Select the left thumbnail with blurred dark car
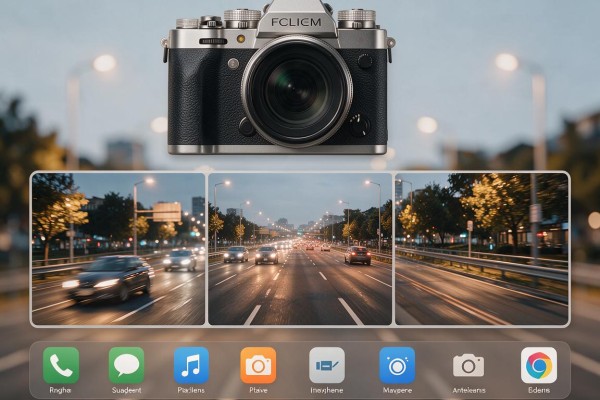Screen dimensions: 600x400 119,249
